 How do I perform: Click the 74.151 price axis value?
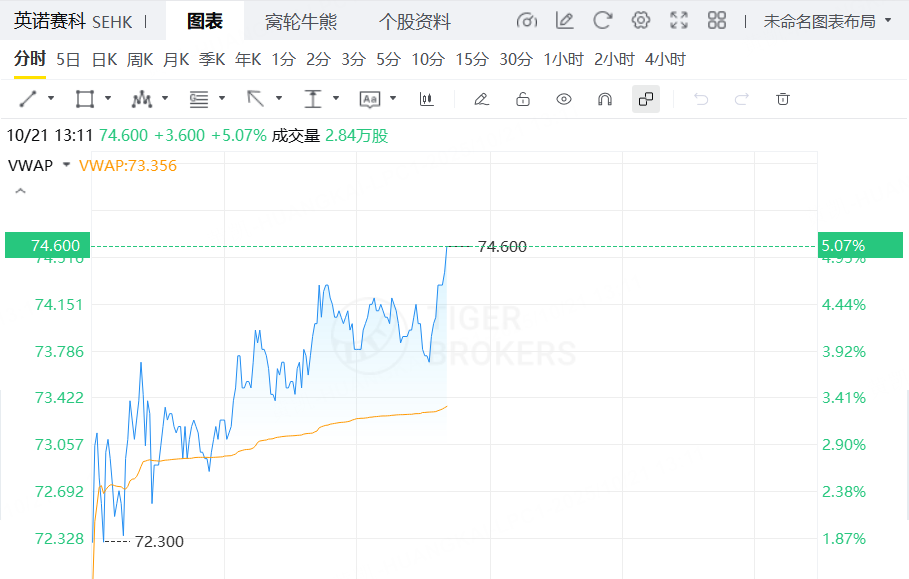point(59,305)
